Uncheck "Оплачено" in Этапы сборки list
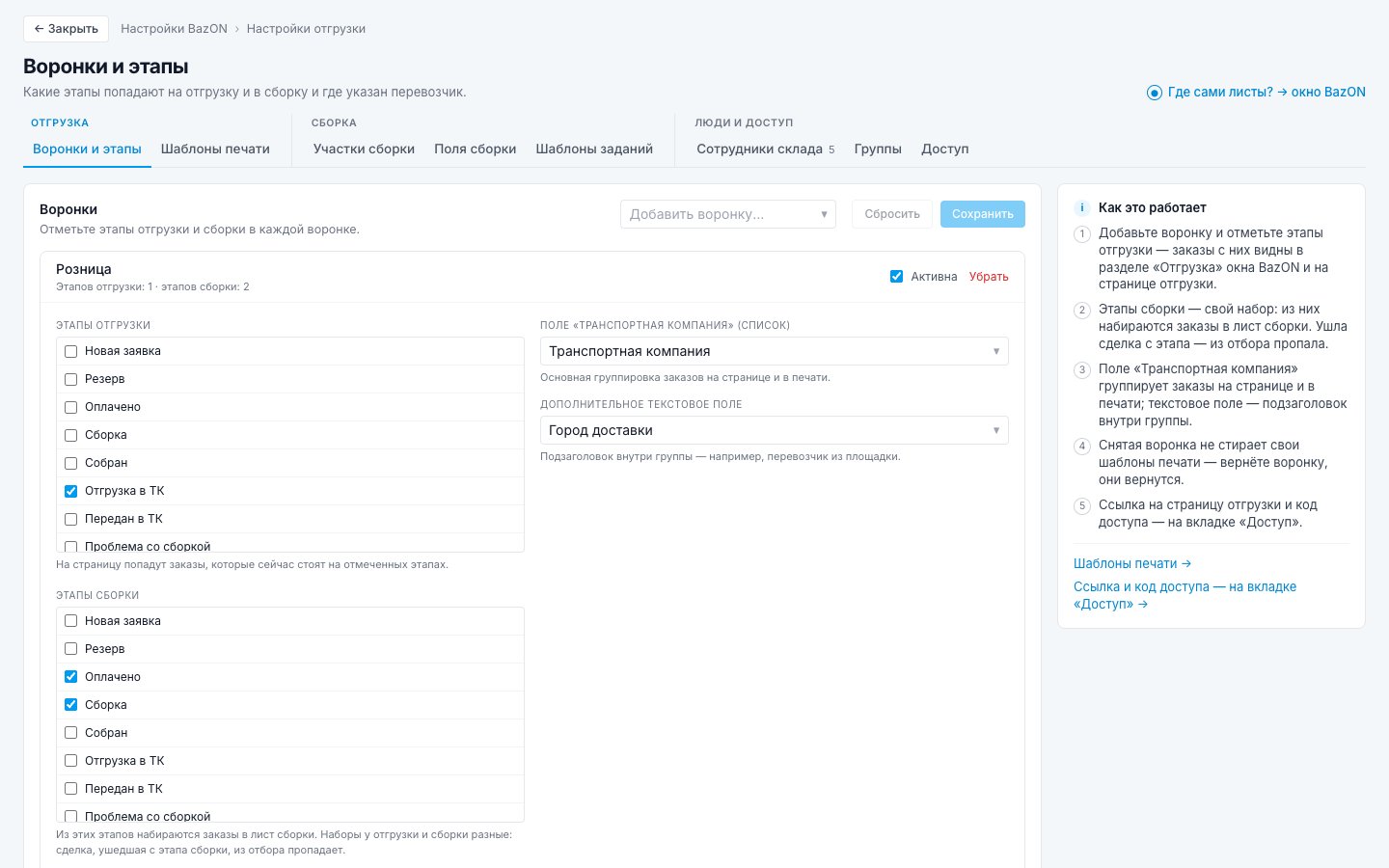 coord(70,677)
